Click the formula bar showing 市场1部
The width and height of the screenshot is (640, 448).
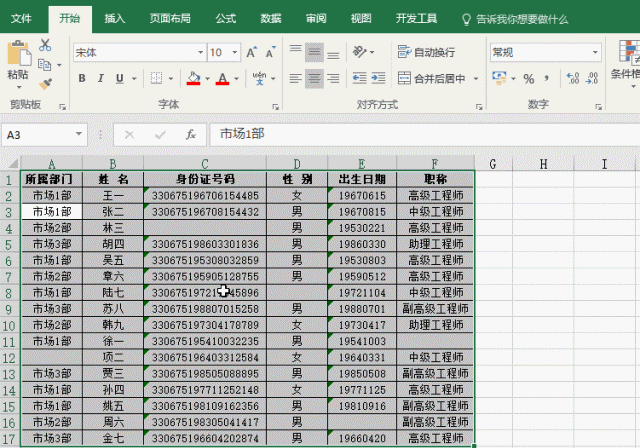click(x=424, y=134)
